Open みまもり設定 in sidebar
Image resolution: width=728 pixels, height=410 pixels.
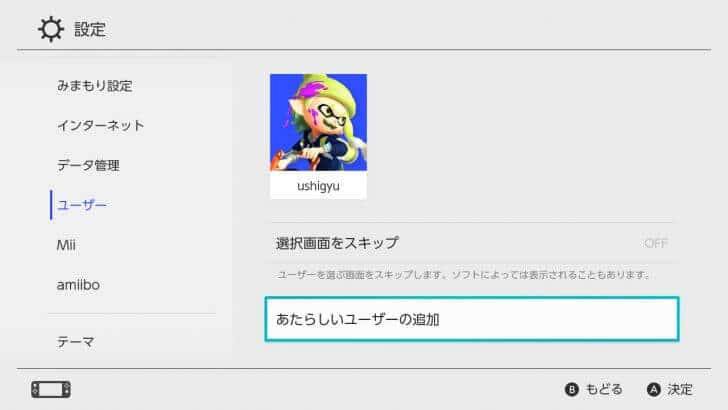(95, 86)
